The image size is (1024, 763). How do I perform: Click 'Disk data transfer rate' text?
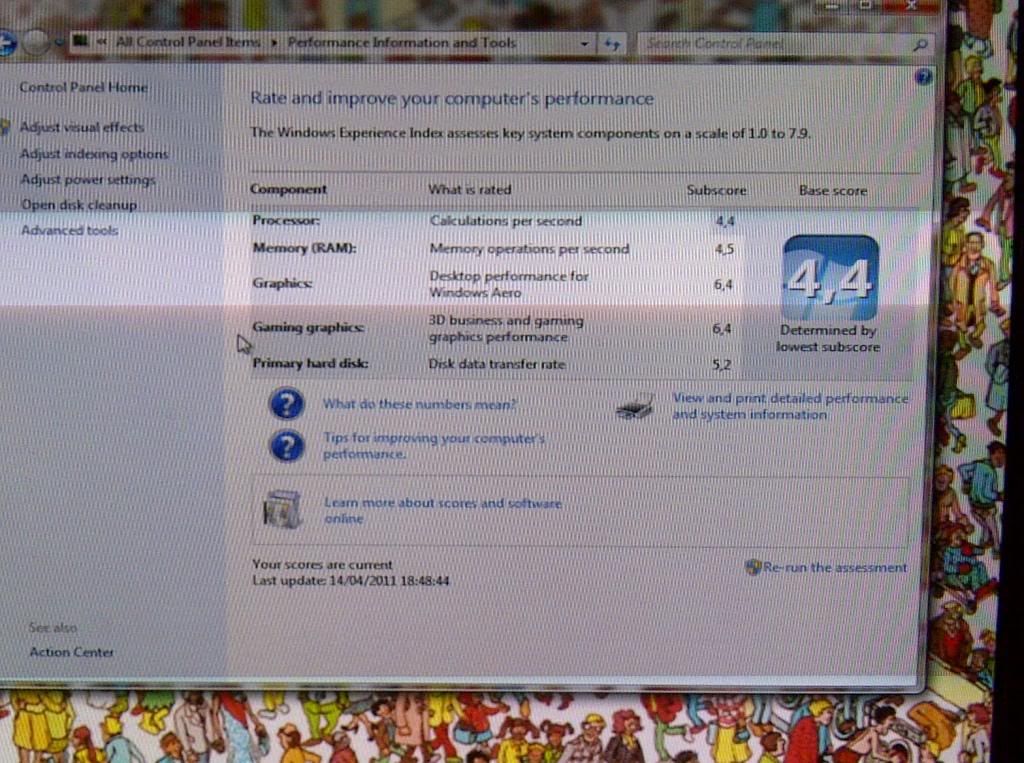click(497, 364)
